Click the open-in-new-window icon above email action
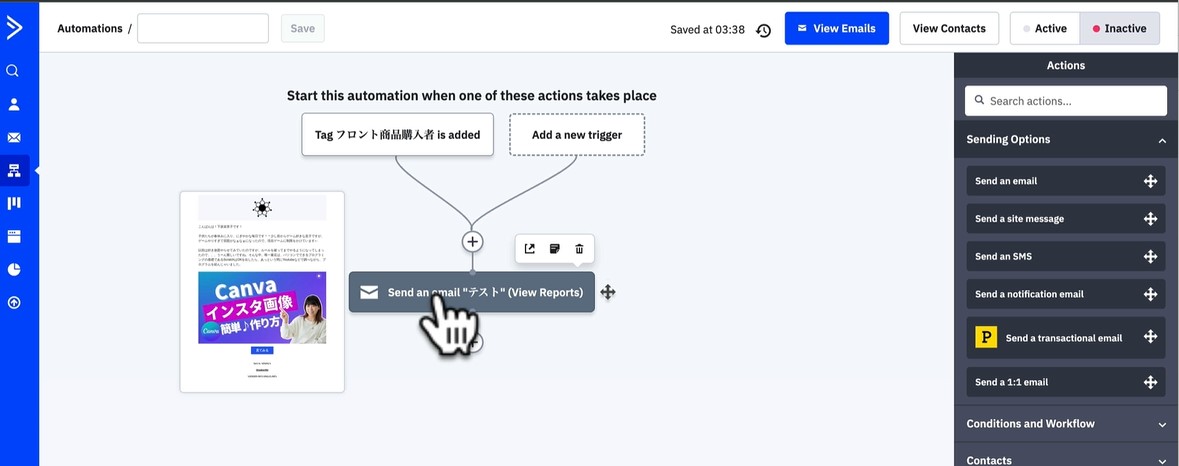The height and width of the screenshot is (466, 1179). [530, 249]
